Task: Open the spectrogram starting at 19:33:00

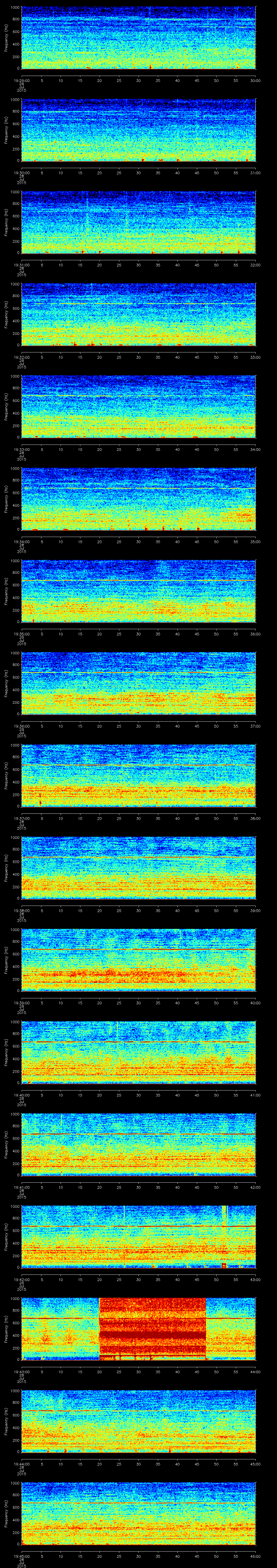Action: [138, 407]
